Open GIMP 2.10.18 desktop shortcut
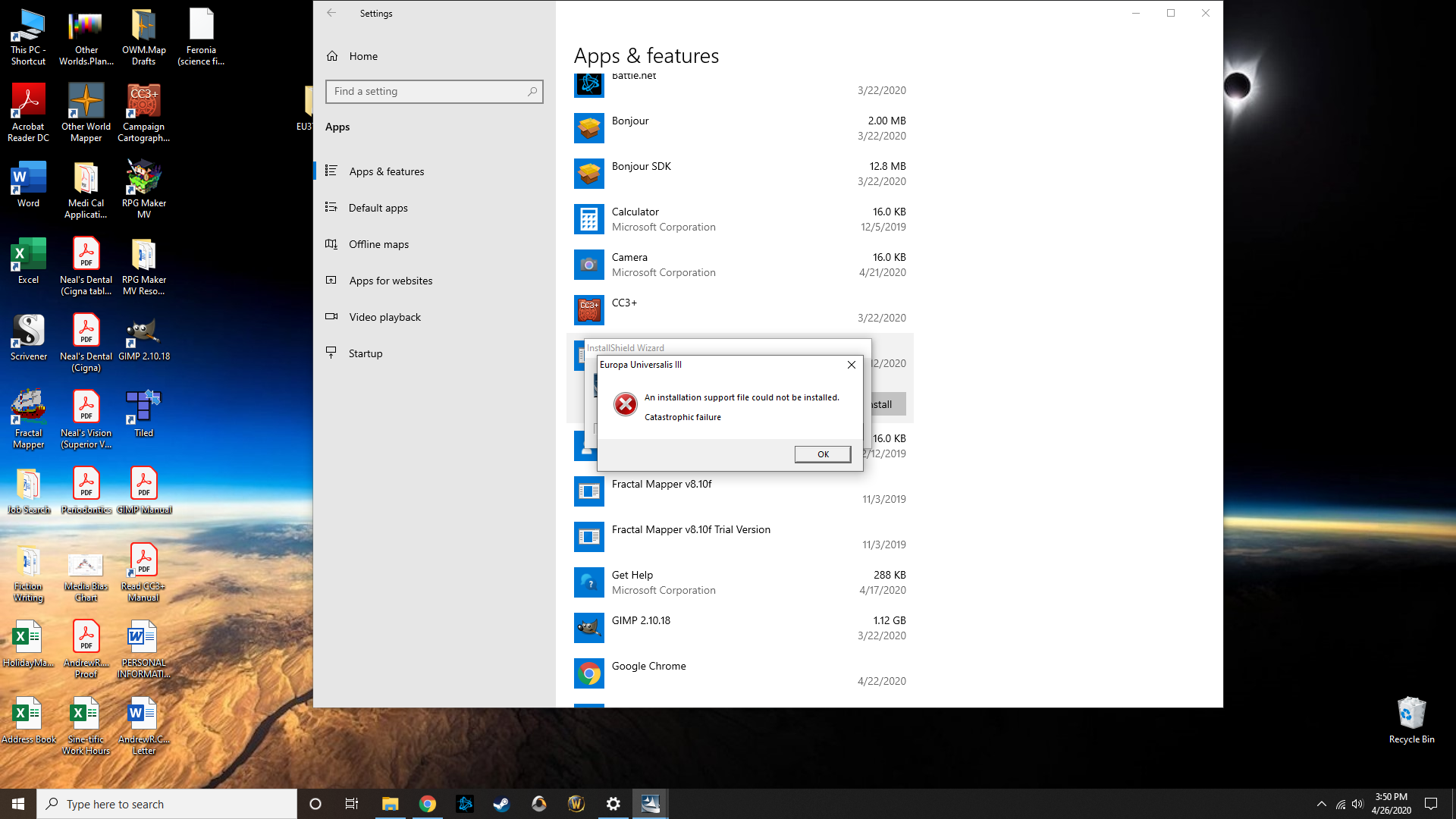The width and height of the screenshot is (1456, 819). click(x=143, y=337)
